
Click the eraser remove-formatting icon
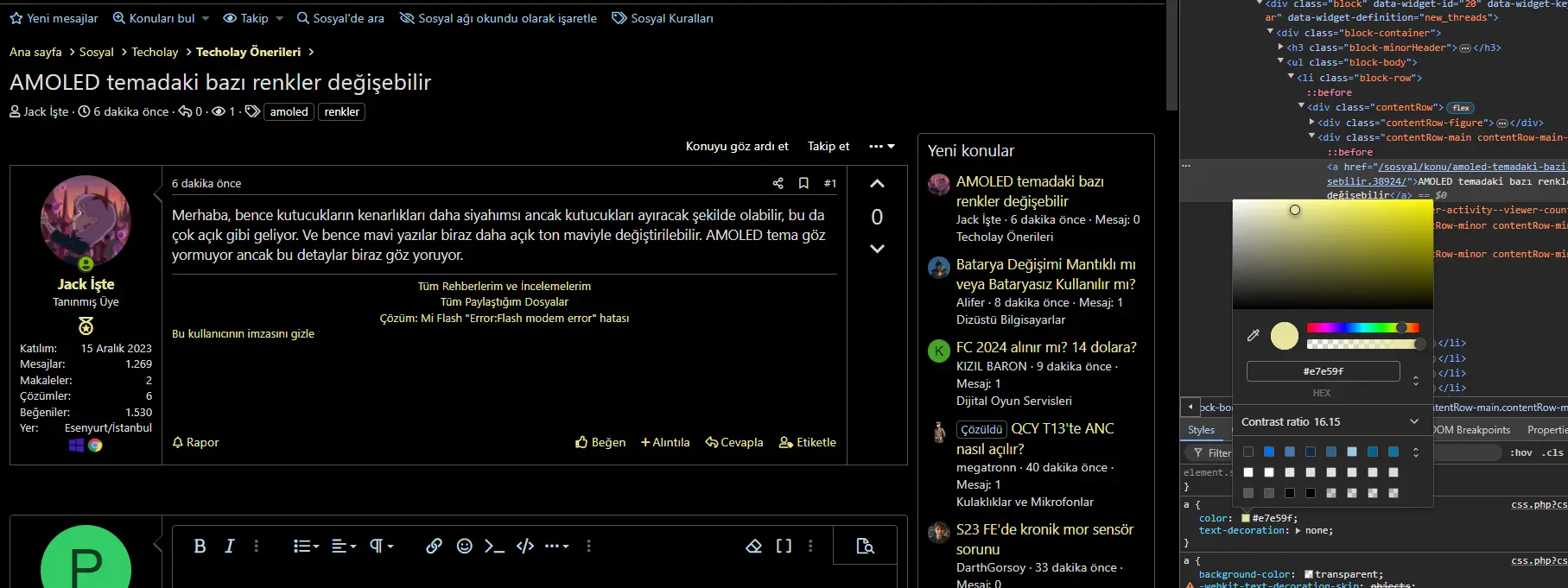754,546
